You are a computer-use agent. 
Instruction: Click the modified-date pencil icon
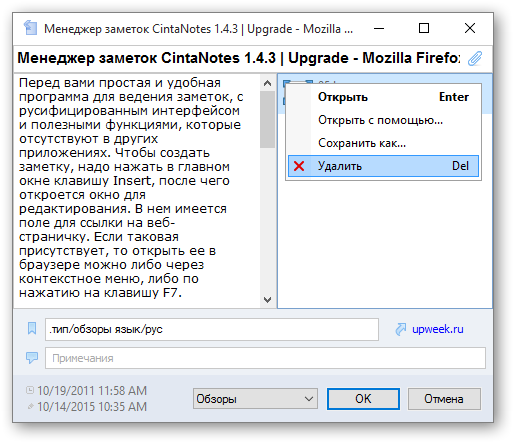point(30,406)
